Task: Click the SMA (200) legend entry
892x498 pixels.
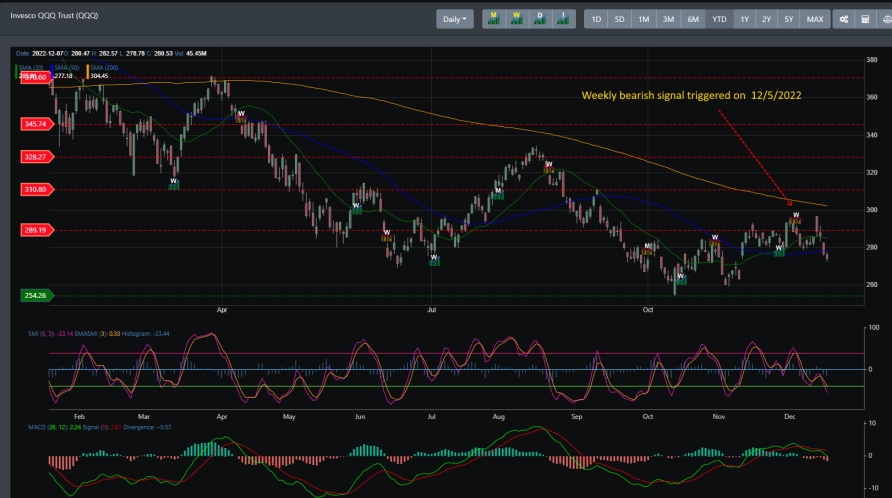Action: coord(104,68)
